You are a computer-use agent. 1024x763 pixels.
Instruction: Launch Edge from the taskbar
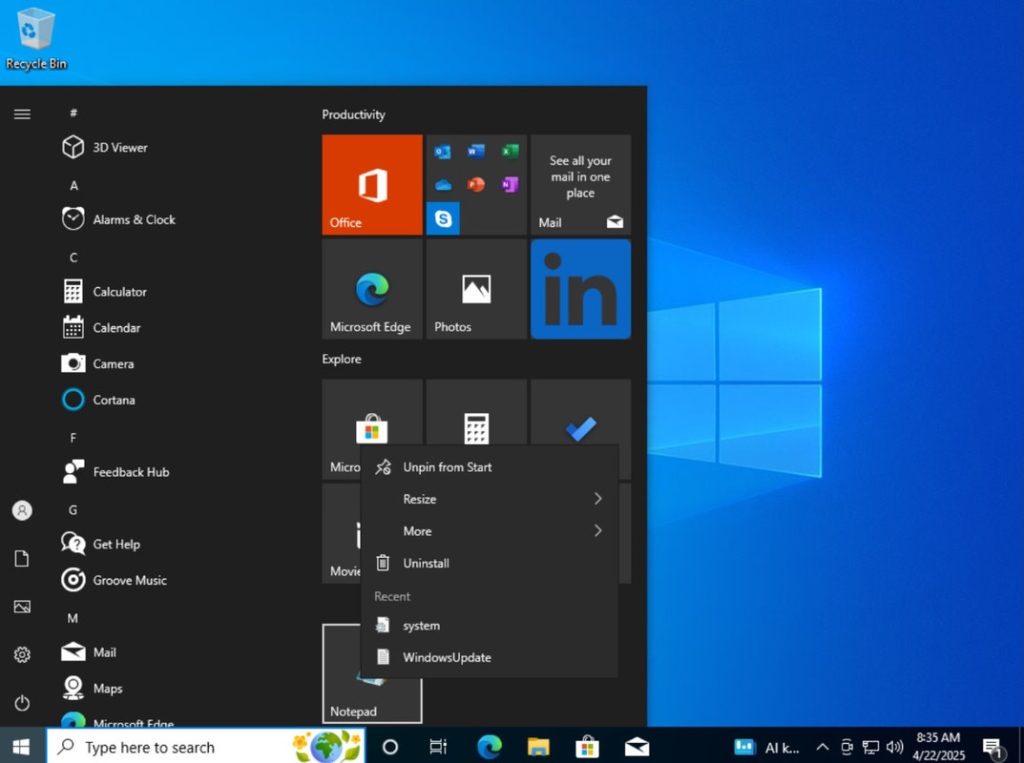click(489, 746)
